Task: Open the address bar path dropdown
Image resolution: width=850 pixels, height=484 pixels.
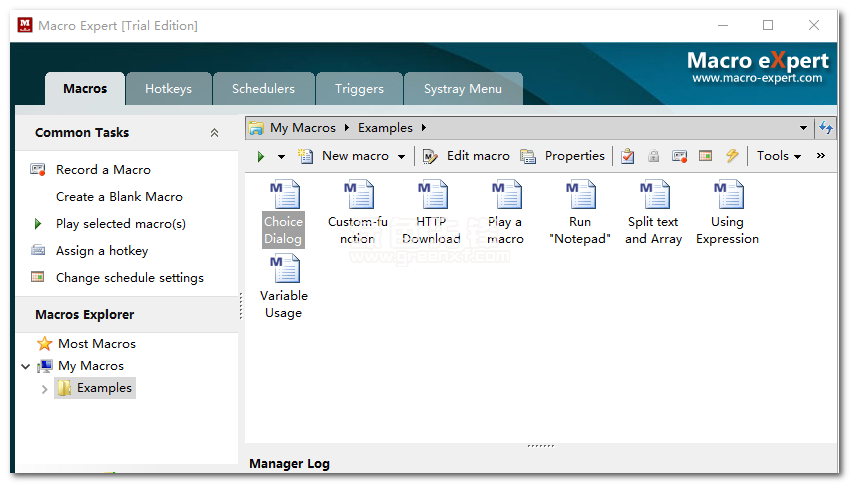Action: point(803,128)
